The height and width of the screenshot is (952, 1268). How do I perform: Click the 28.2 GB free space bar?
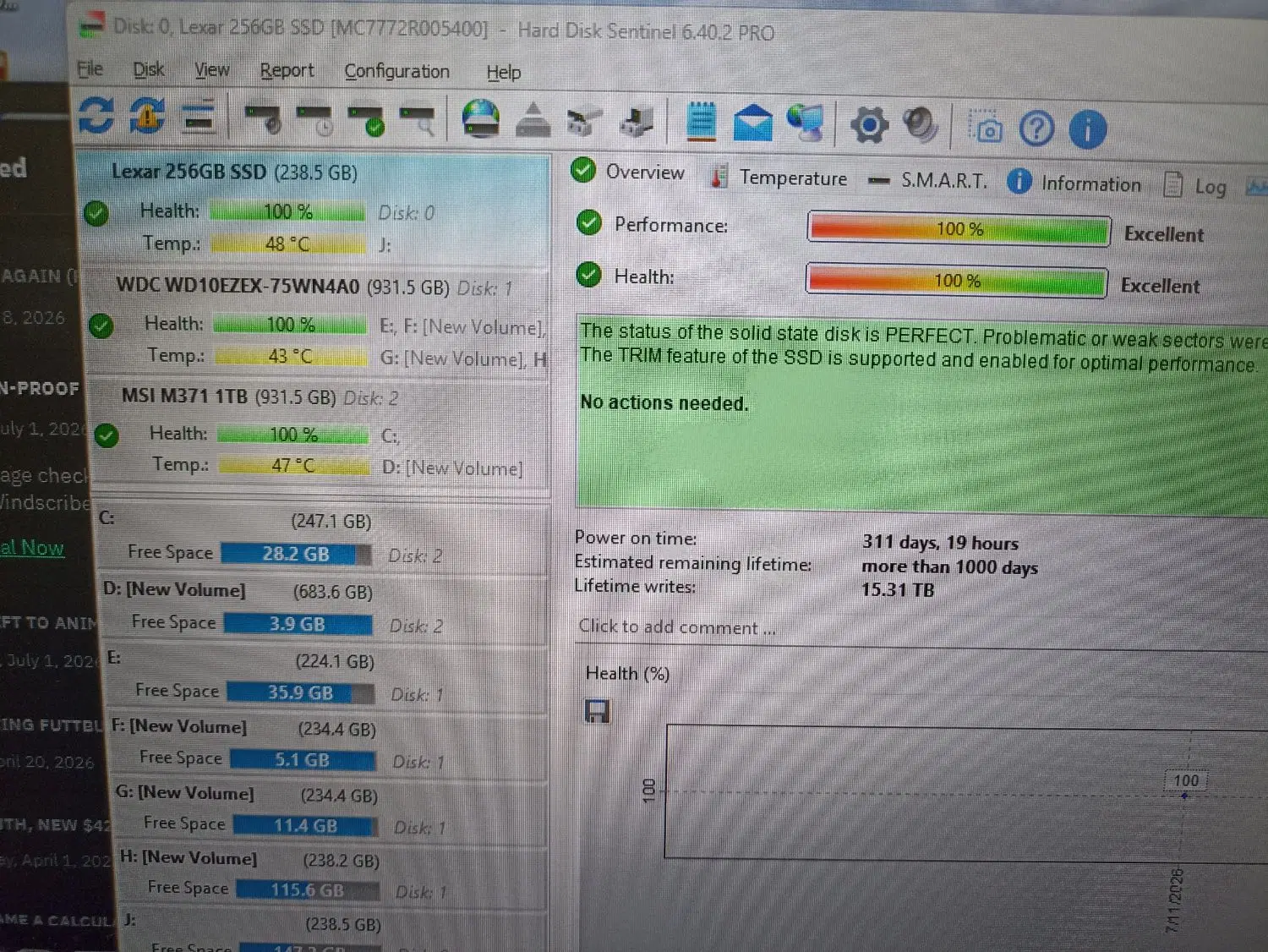click(296, 554)
